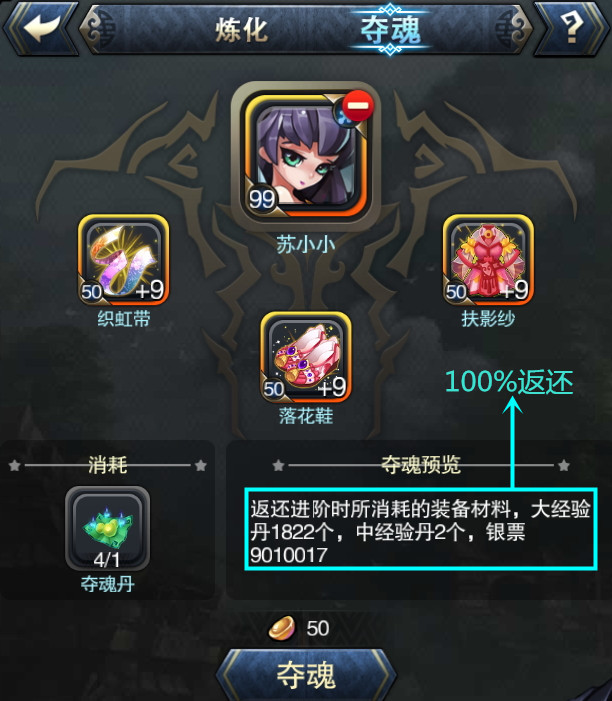The image size is (612, 701).
Task: Click the back arrow icon
Action: coord(41,28)
